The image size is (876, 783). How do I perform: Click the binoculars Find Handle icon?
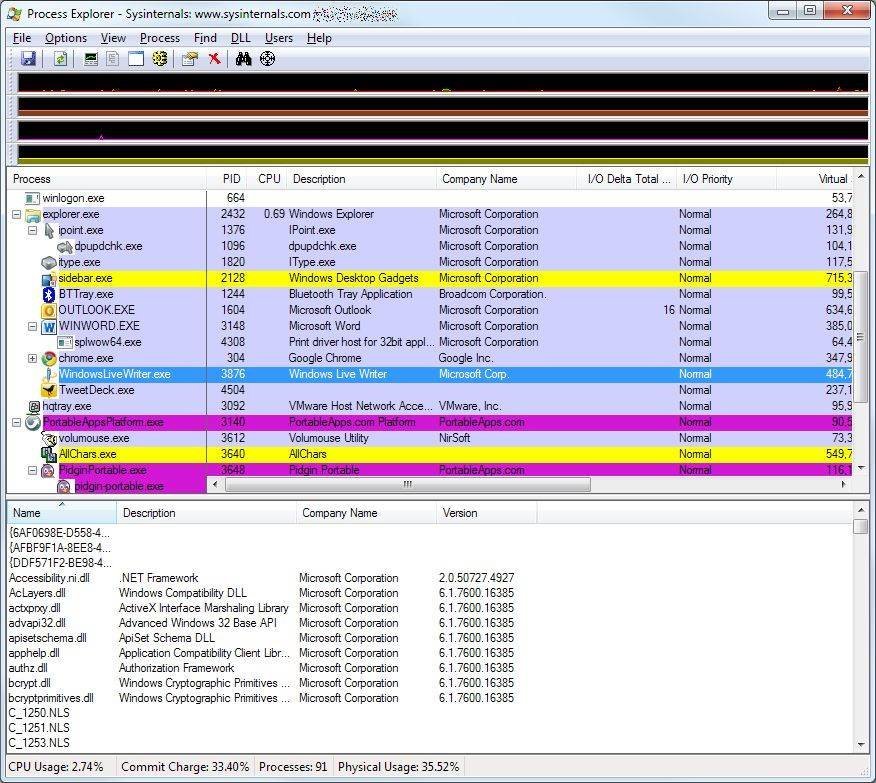[243, 59]
